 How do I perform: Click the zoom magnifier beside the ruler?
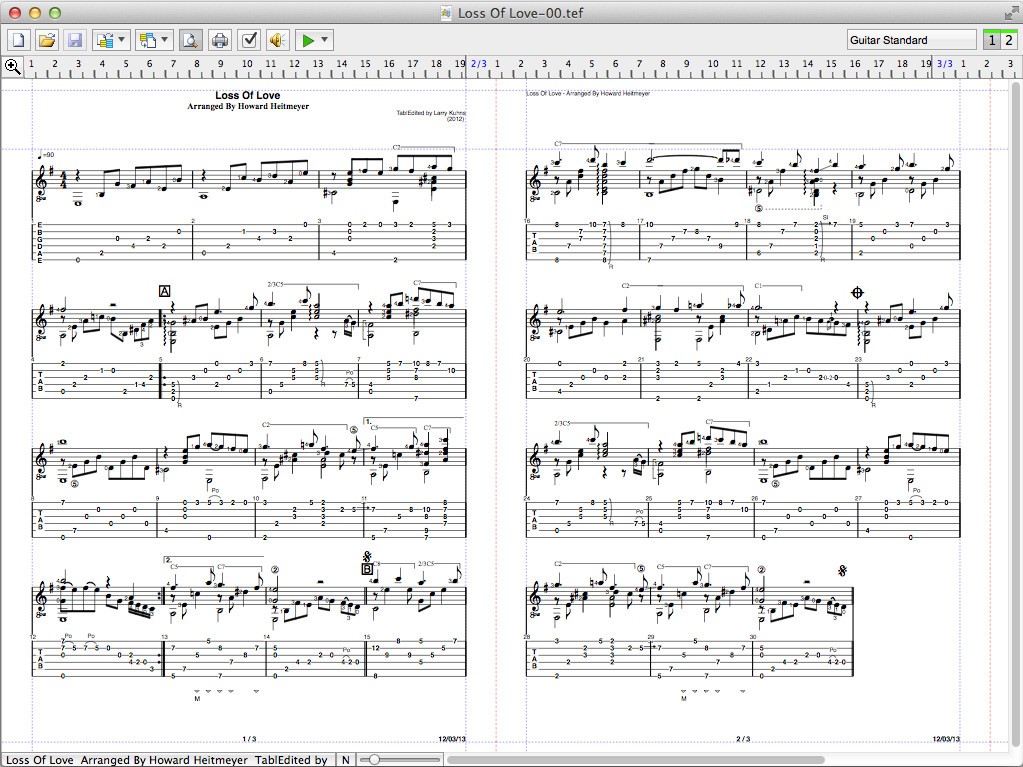(12, 66)
